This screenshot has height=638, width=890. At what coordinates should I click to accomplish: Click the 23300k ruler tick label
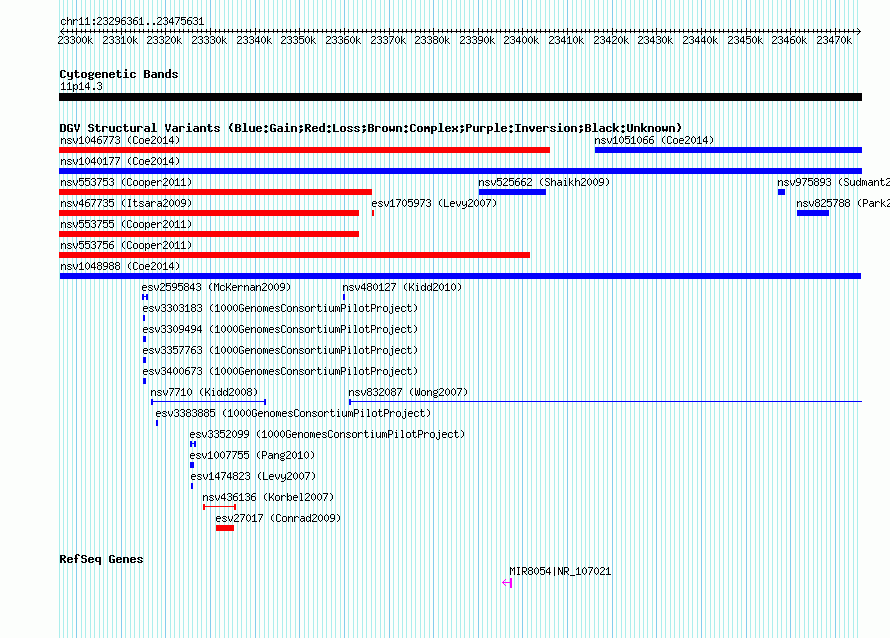coord(75,40)
